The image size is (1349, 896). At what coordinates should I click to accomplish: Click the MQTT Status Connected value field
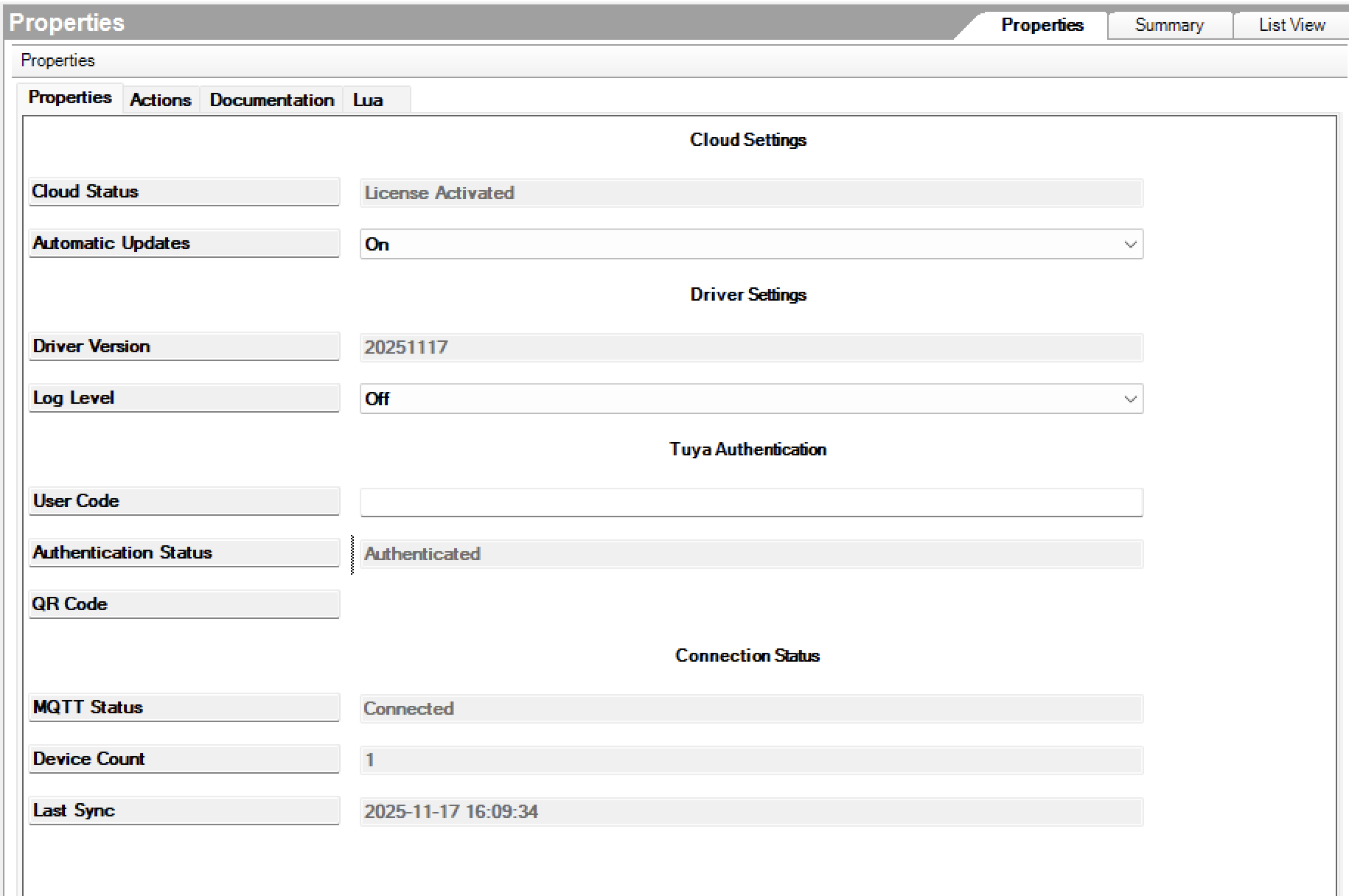[750, 709]
